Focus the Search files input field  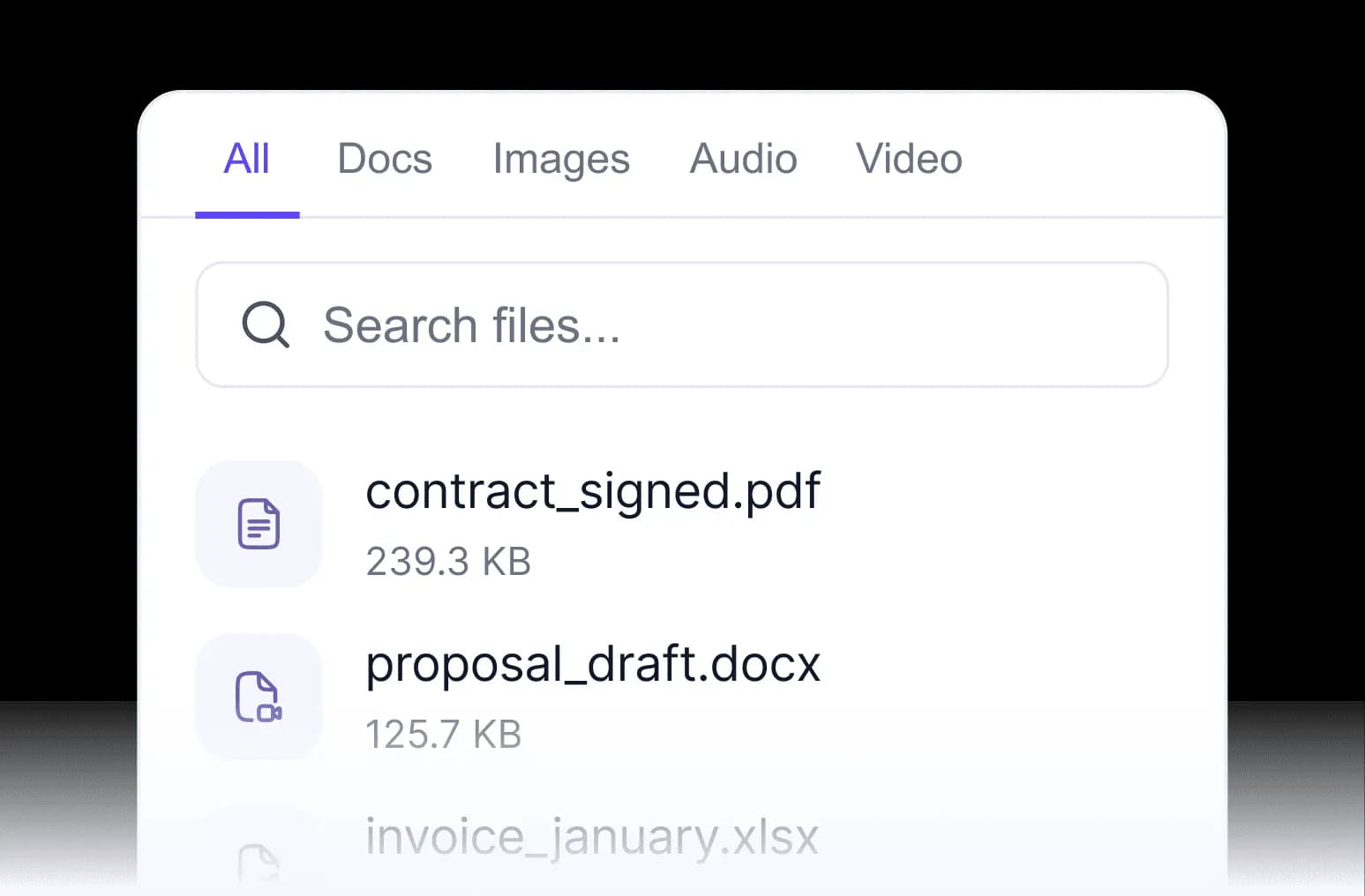(706, 325)
